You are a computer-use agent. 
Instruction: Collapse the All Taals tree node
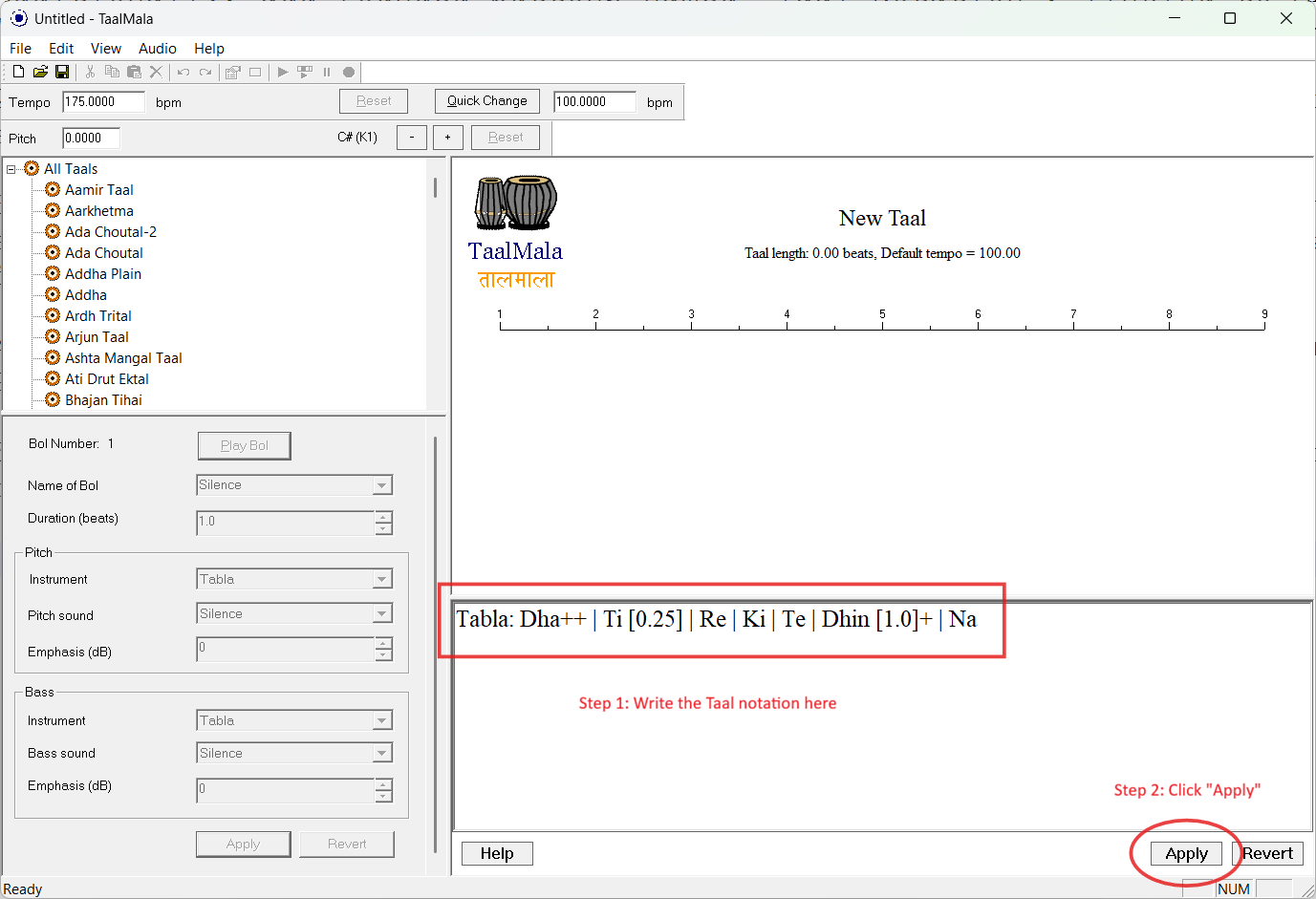[x=11, y=169]
